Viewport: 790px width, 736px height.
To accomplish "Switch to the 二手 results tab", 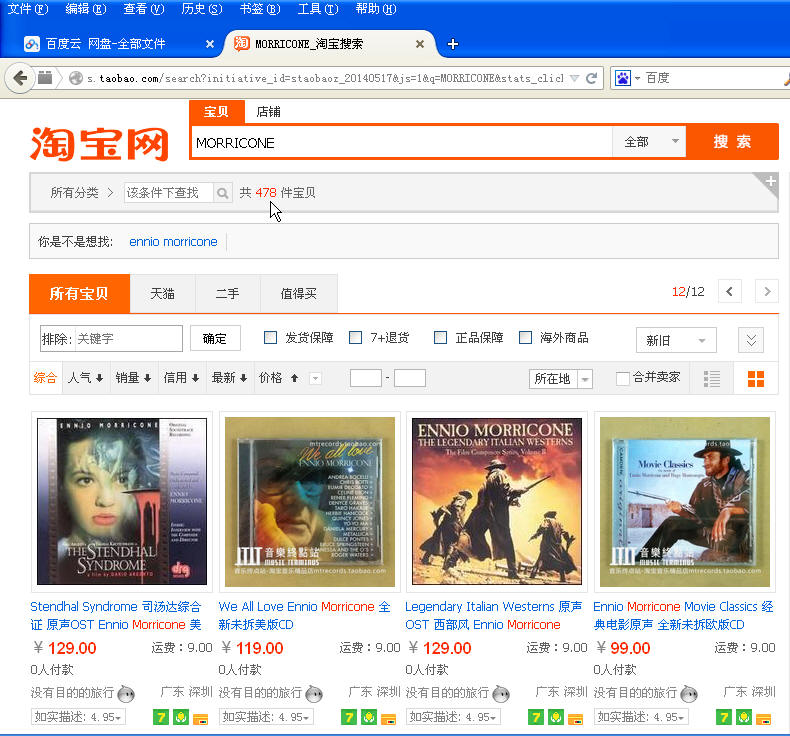I will (x=227, y=294).
